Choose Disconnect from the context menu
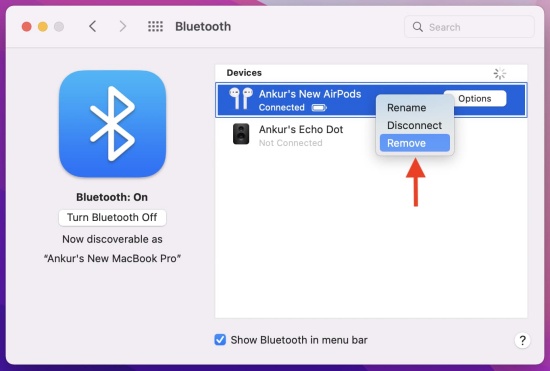 pos(415,125)
